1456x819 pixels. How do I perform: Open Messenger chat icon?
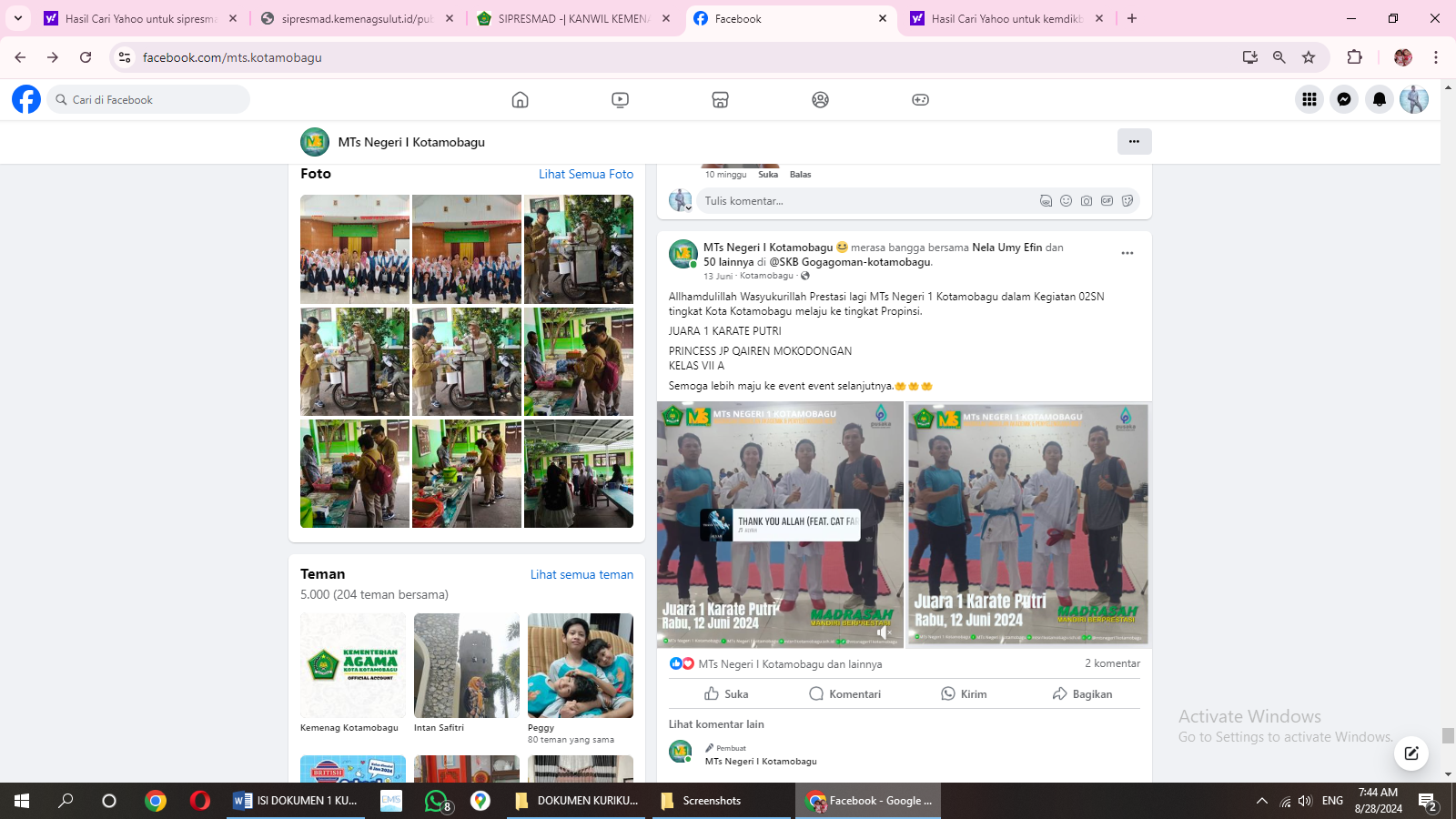point(1344,99)
